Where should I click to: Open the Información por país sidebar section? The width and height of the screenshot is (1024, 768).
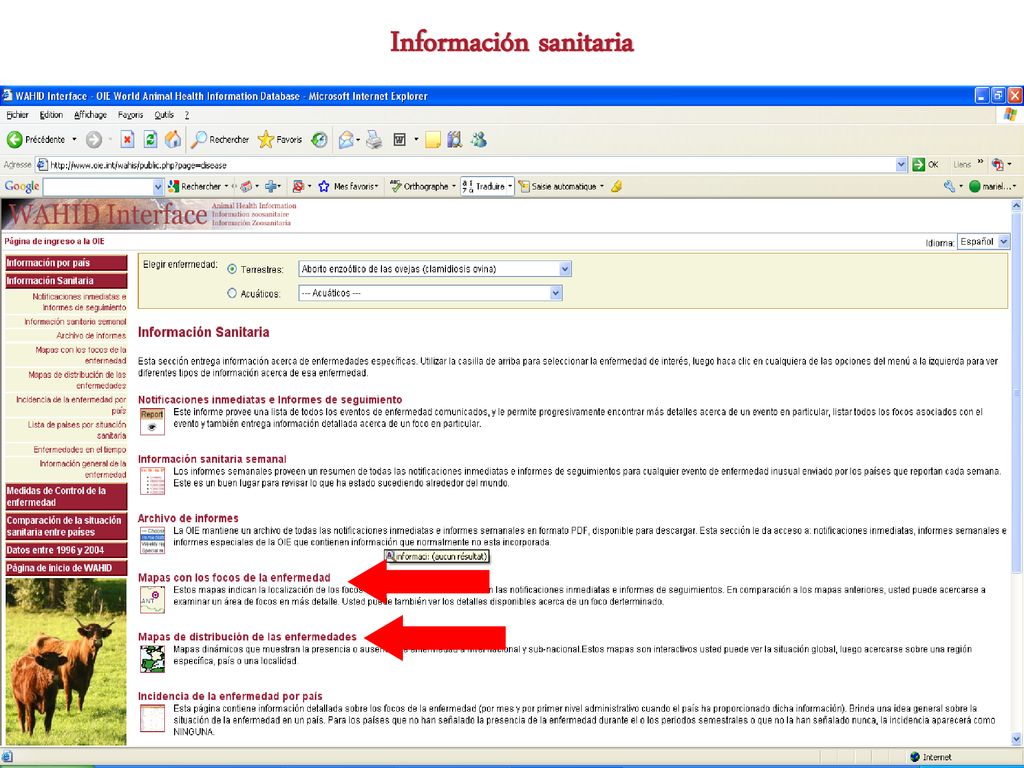point(66,263)
